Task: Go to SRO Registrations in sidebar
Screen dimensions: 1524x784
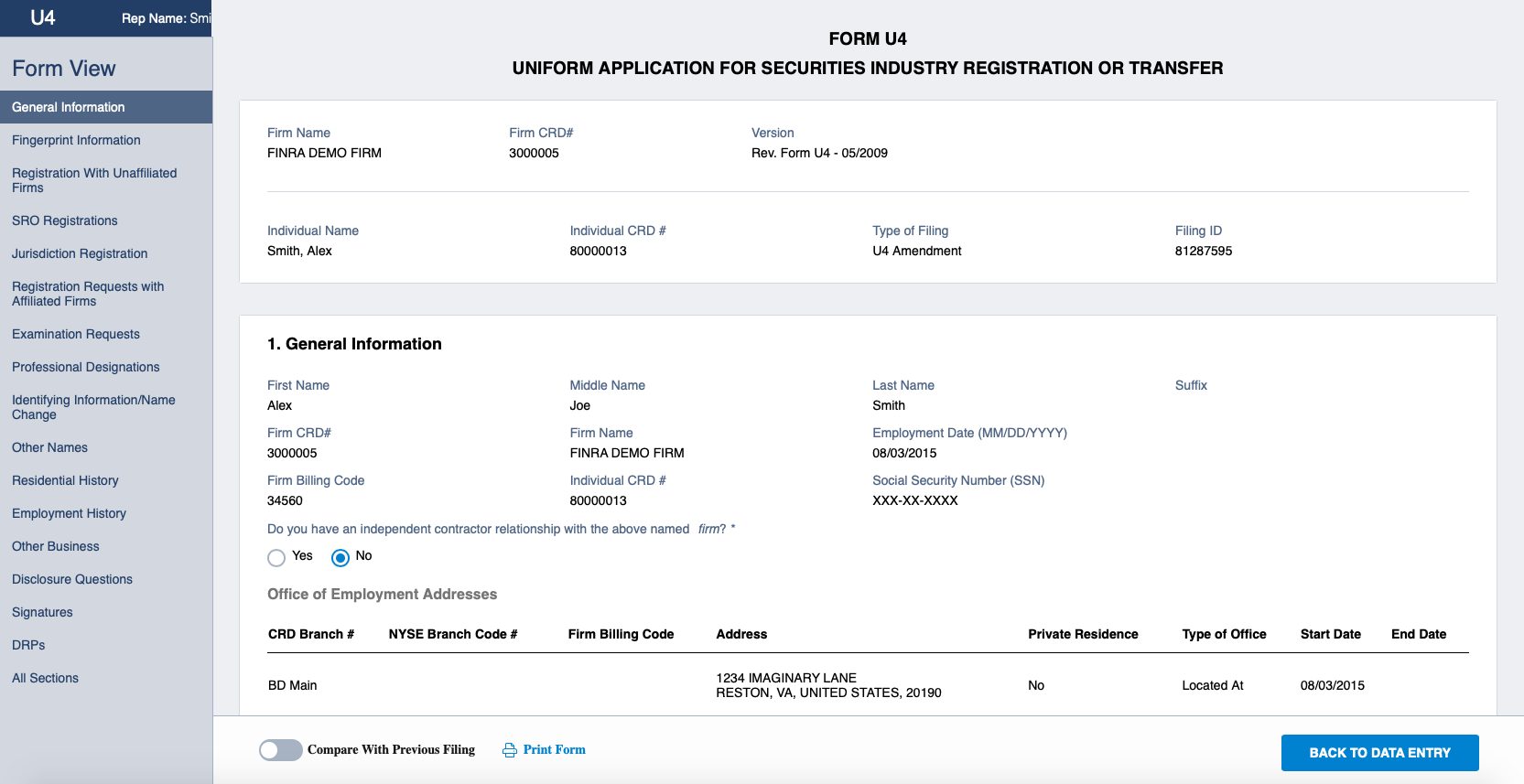Action: click(65, 220)
